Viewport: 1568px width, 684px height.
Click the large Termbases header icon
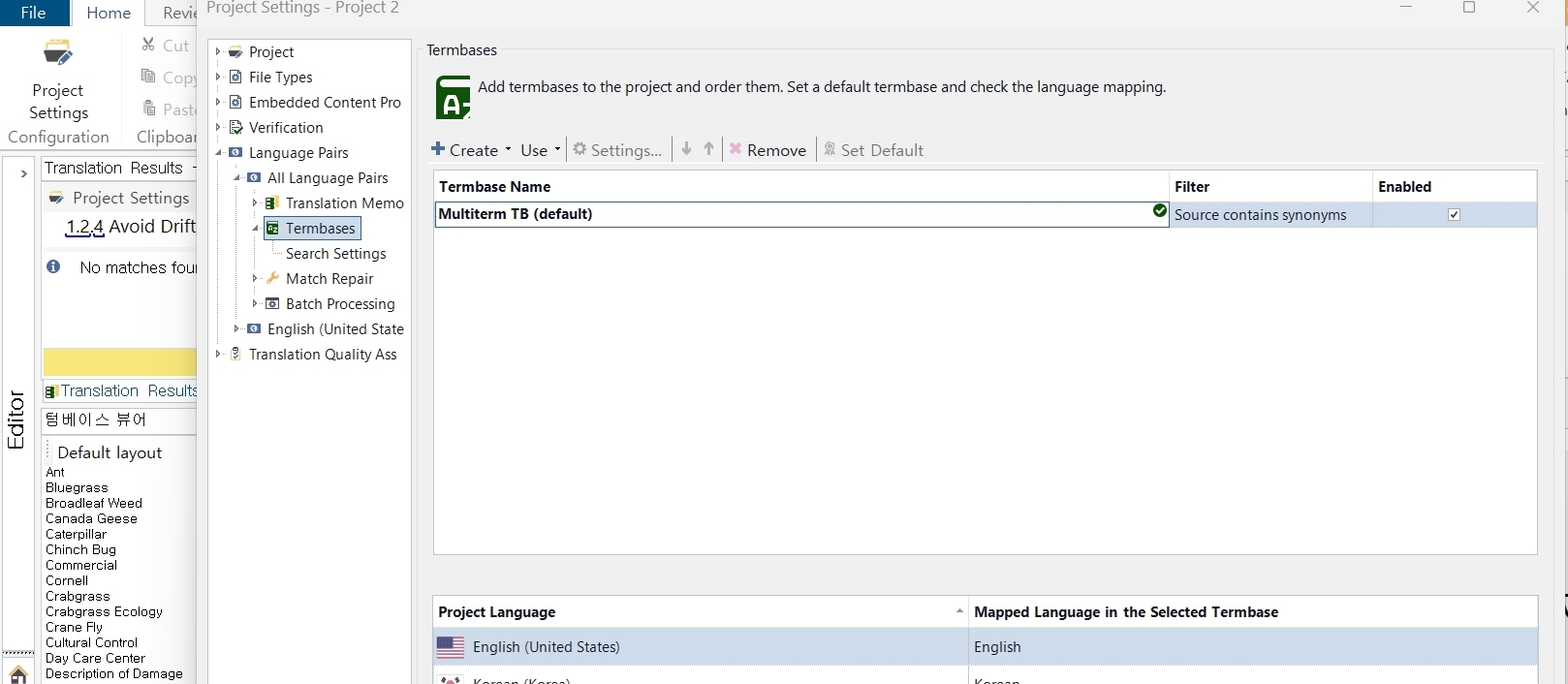(x=453, y=97)
